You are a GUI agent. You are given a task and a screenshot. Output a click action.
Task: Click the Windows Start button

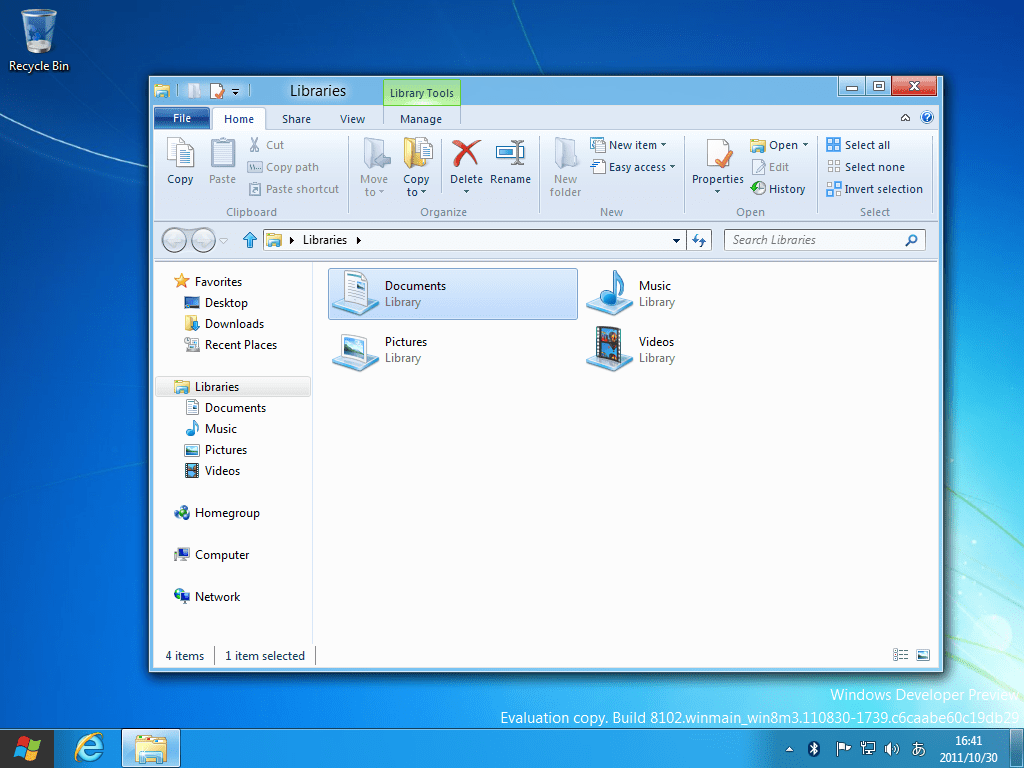pyautogui.click(x=27, y=748)
